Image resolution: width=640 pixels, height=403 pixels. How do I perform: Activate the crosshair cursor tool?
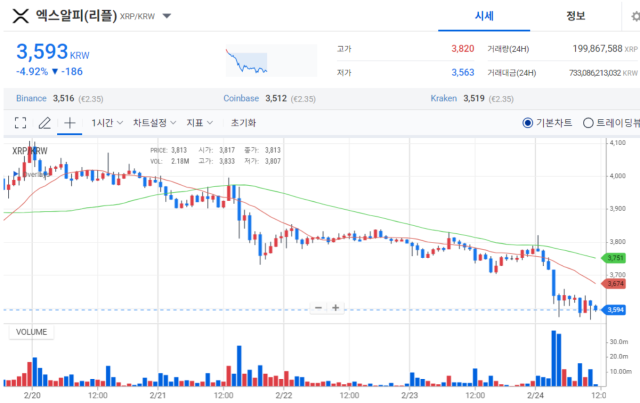tap(70, 123)
